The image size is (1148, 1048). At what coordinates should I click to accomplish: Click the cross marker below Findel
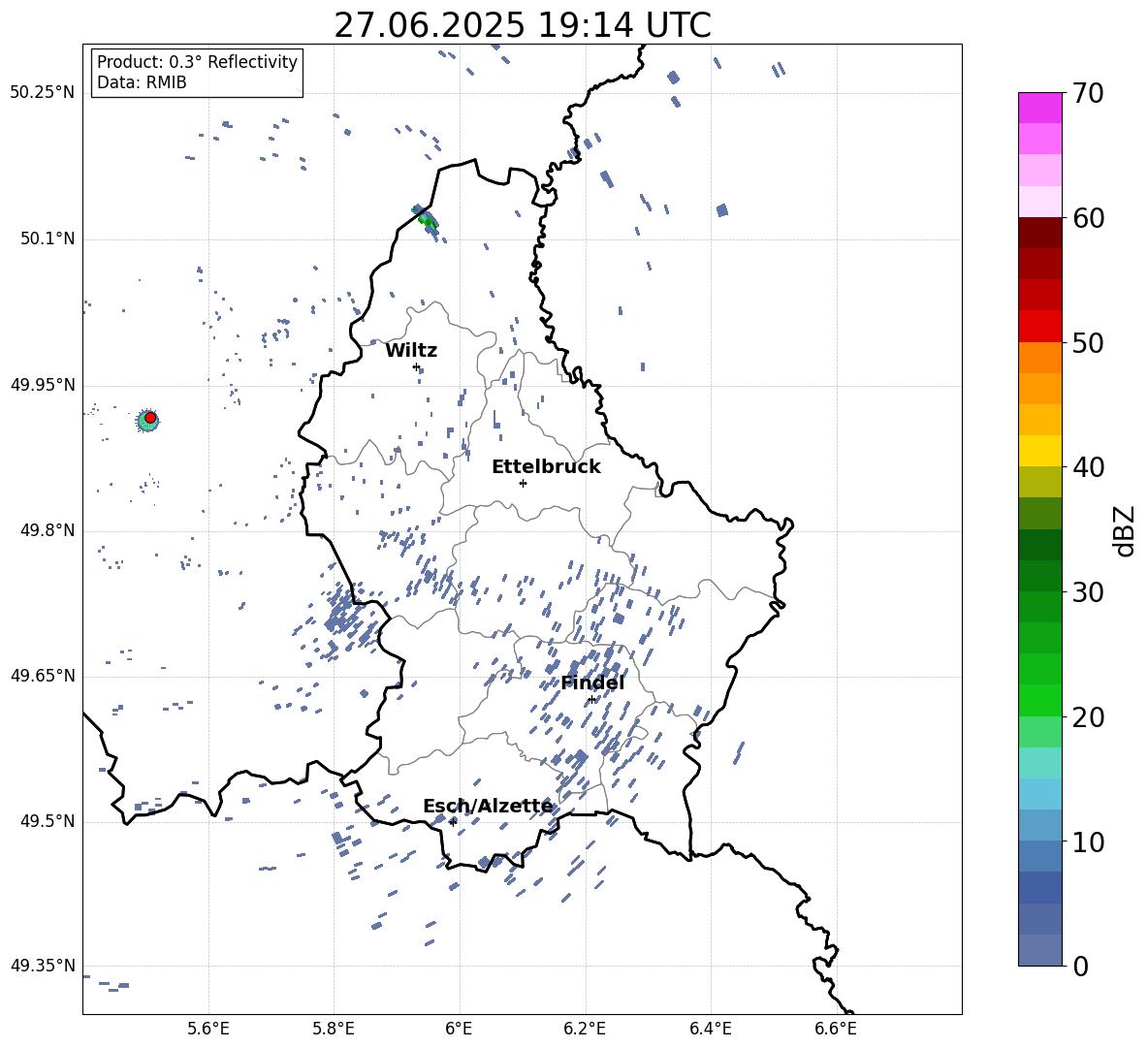click(x=591, y=700)
